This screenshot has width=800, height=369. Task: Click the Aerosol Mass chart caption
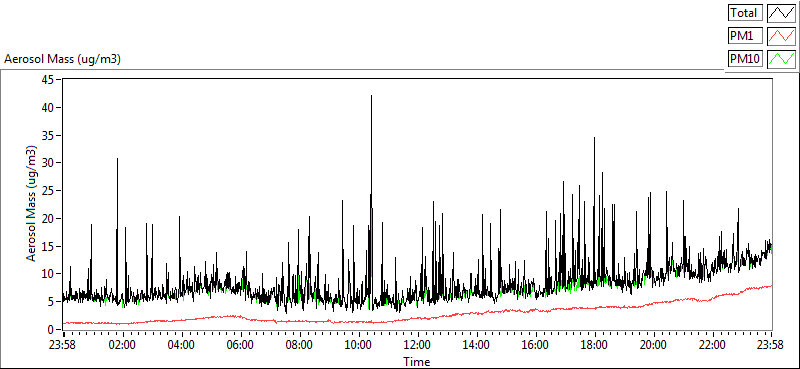pyautogui.click(x=62, y=59)
